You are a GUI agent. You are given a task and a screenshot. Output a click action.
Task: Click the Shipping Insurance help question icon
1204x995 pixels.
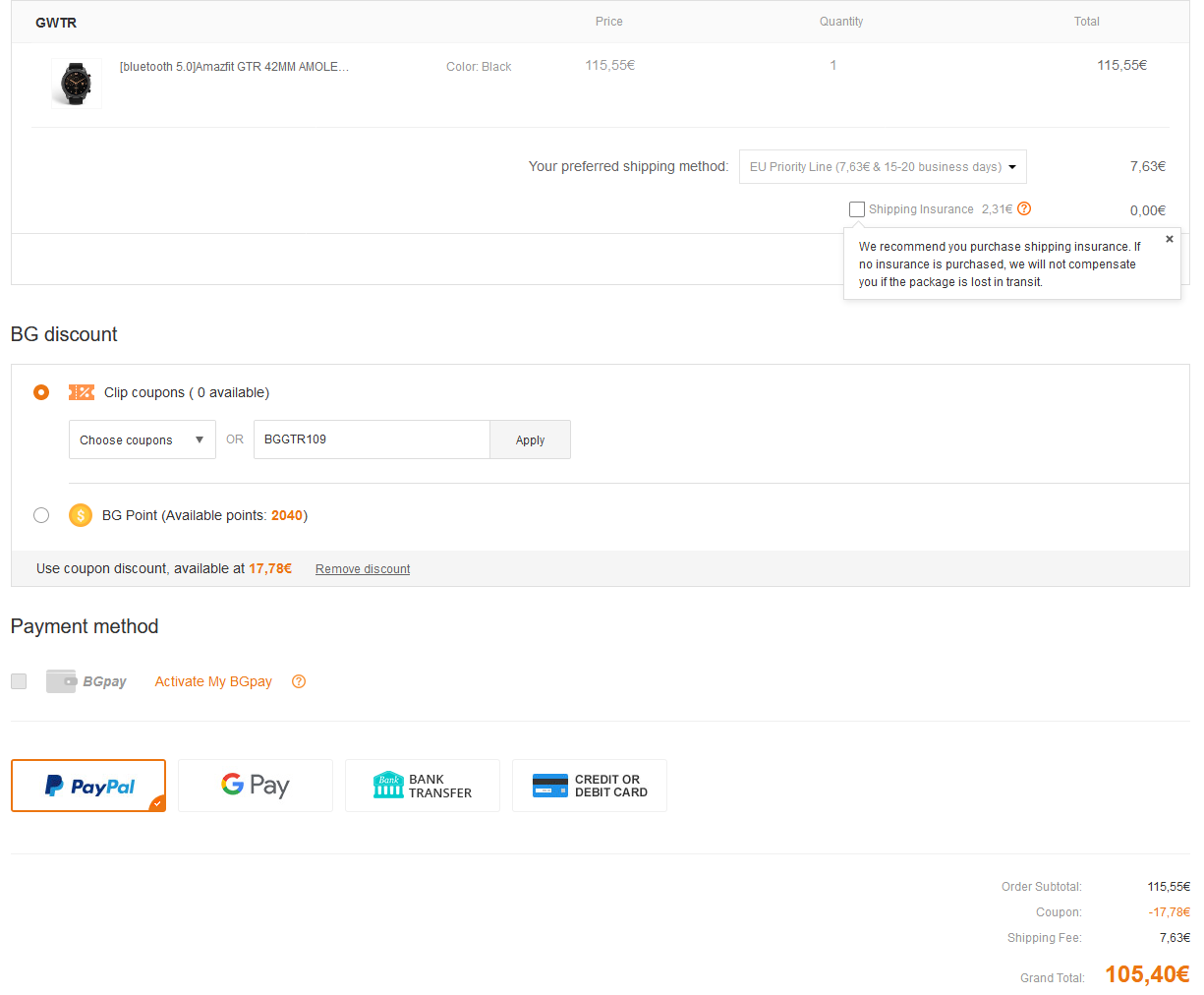pyautogui.click(x=1024, y=208)
